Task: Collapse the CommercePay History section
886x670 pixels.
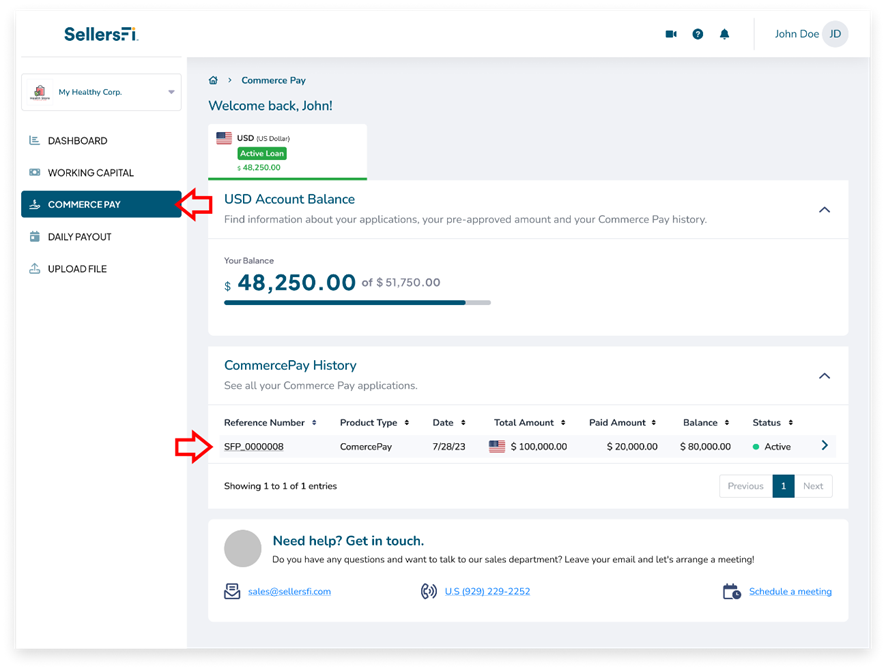Action: coord(824,376)
